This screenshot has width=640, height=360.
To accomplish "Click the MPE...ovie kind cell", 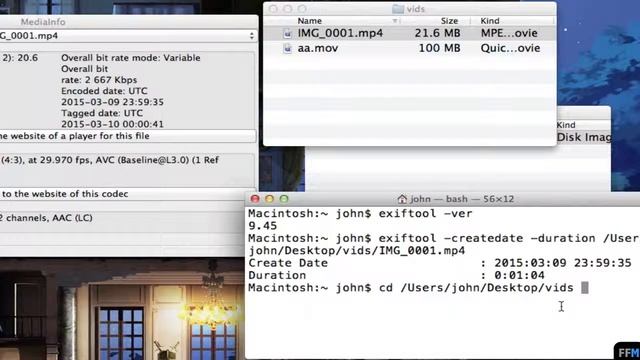I will (x=509, y=33).
